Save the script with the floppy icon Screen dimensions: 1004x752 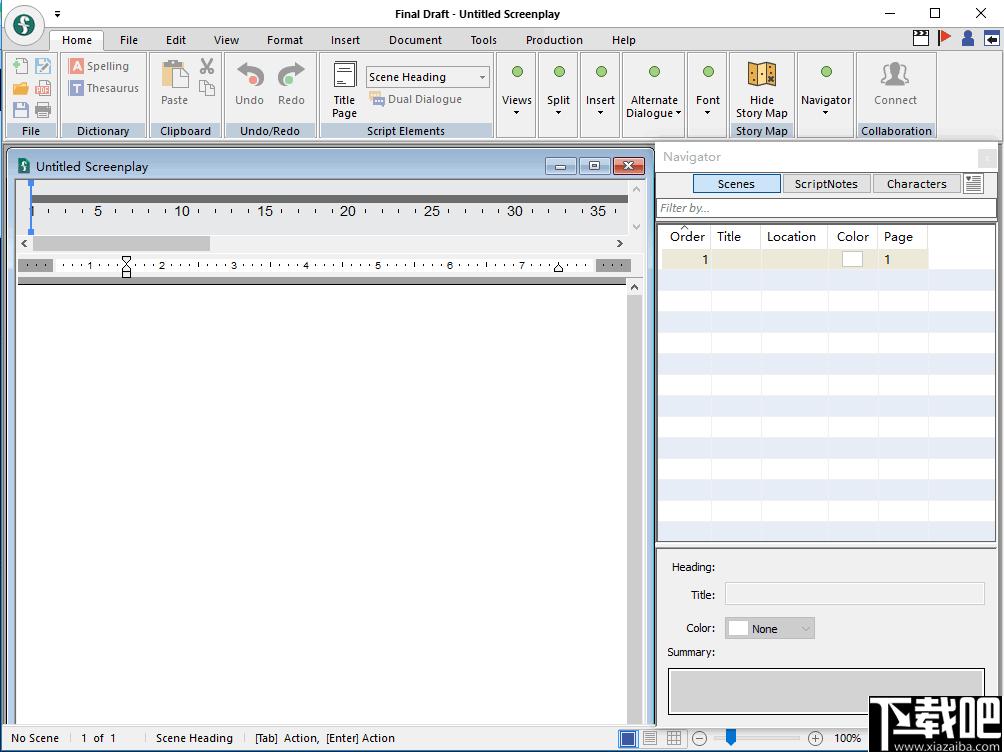[20, 110]
